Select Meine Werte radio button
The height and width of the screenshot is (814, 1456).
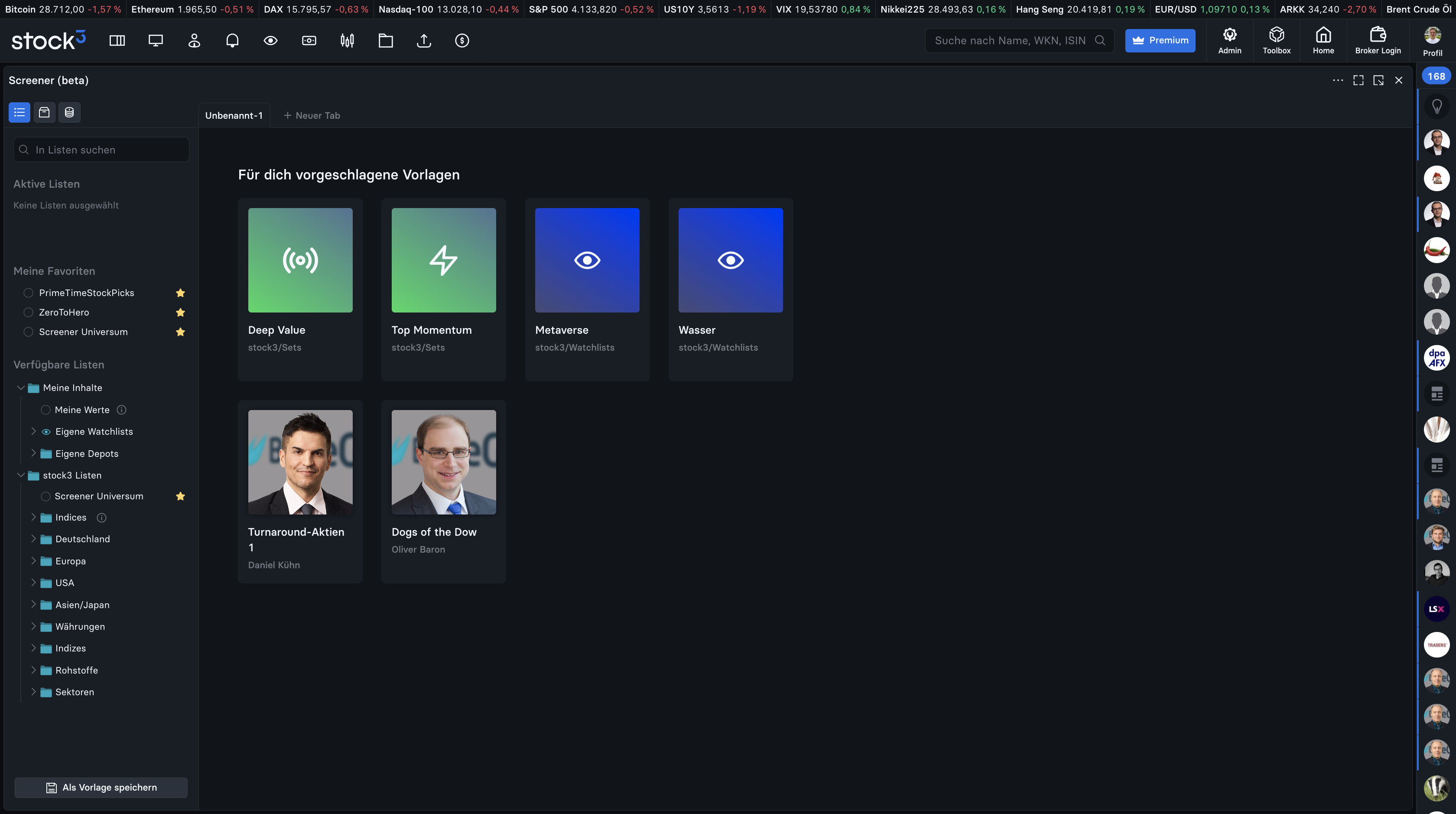click(x=46, y=410)
